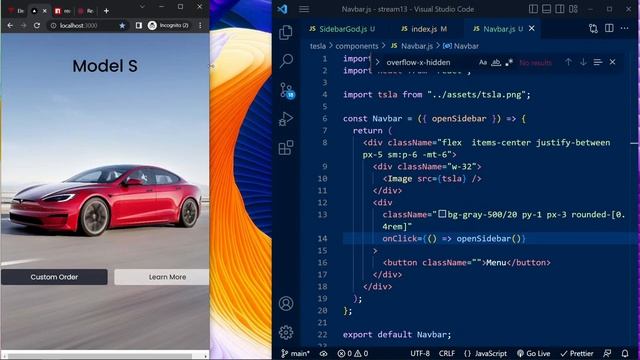
Task: Change UTF-8 file encoding
Action: 420,353
